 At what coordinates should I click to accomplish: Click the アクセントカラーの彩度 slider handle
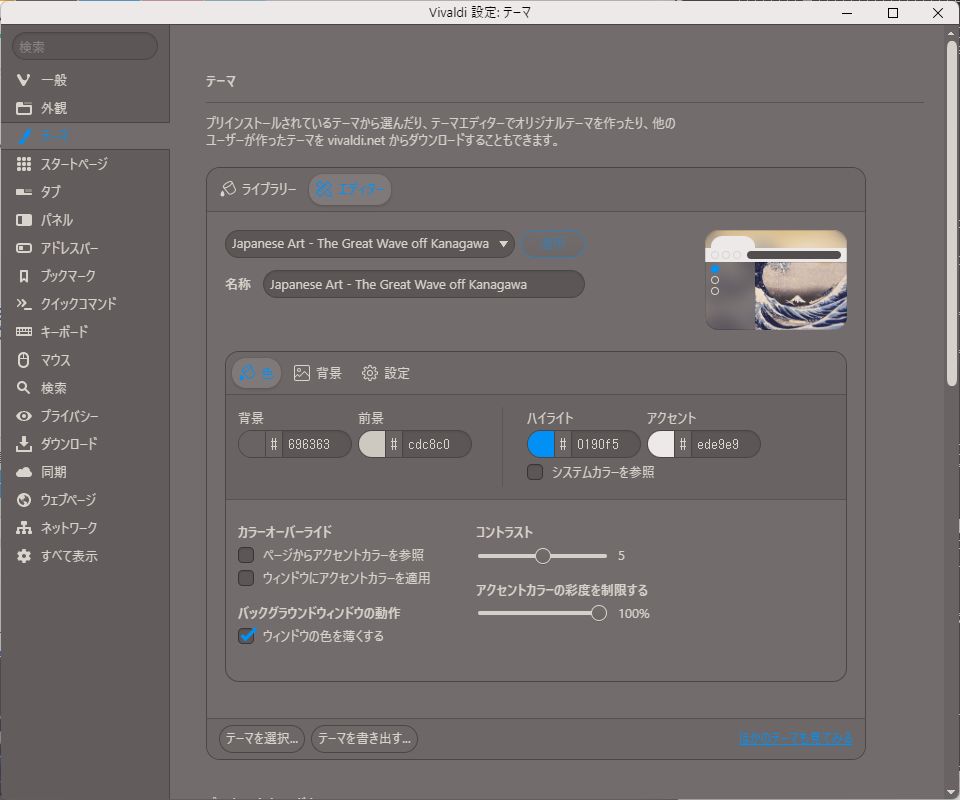click(x=599, y=613)
